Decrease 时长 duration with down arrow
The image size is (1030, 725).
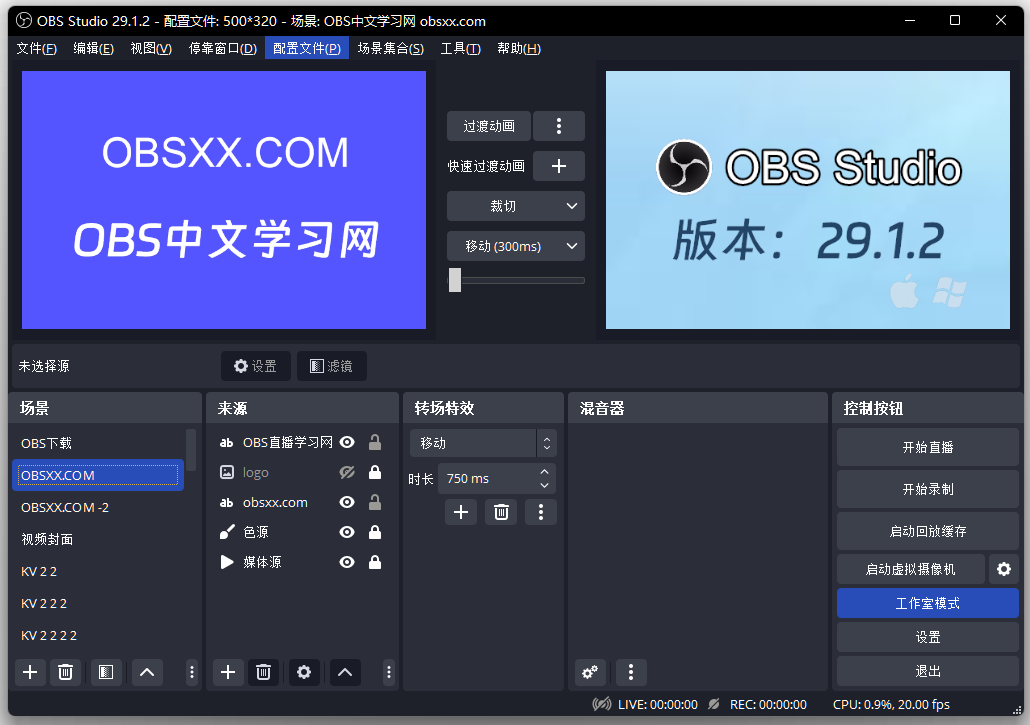pos(544,486)
